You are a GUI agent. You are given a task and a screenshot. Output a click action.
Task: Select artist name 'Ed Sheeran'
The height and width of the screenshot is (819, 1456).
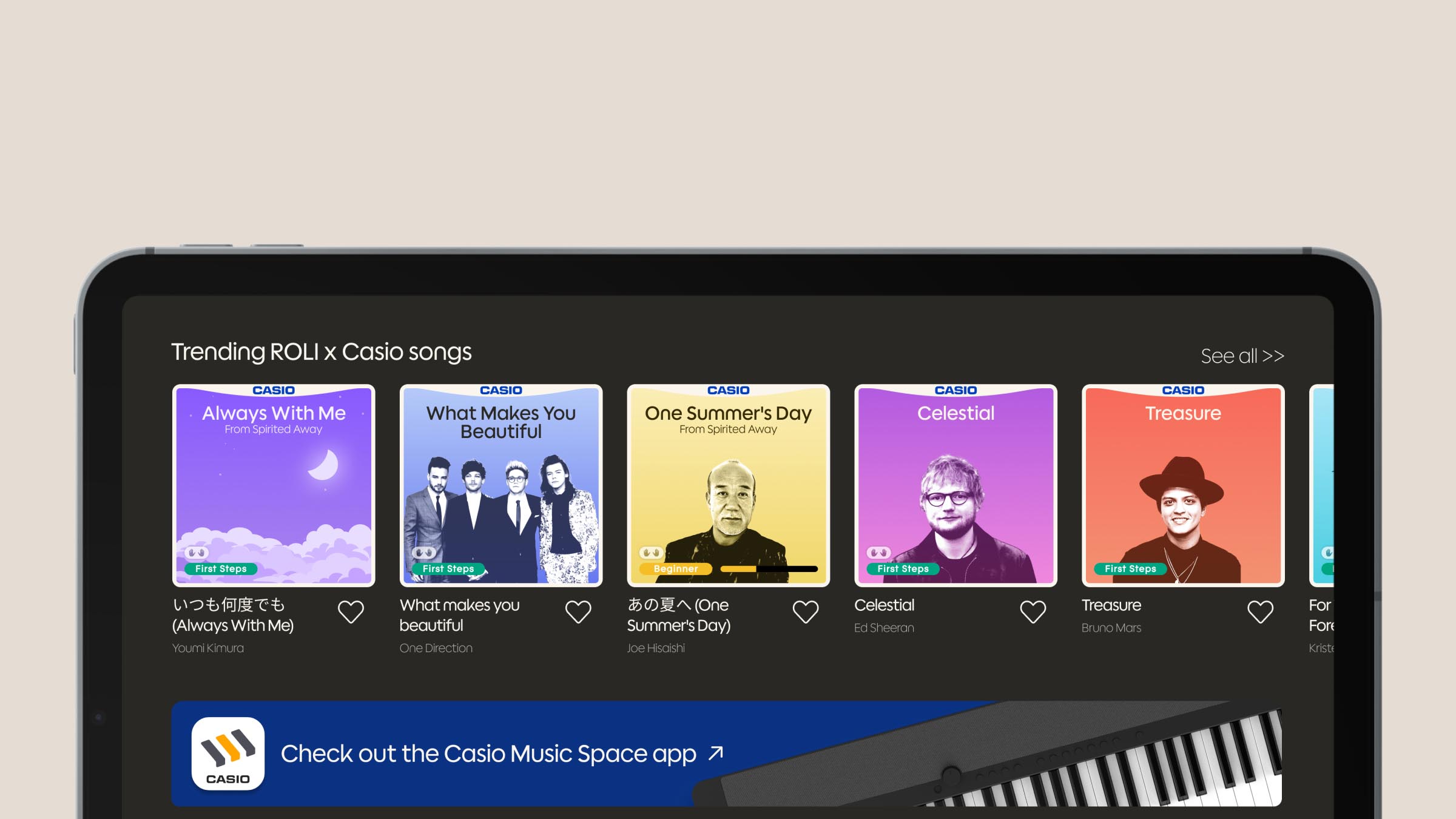coord(884,628)
